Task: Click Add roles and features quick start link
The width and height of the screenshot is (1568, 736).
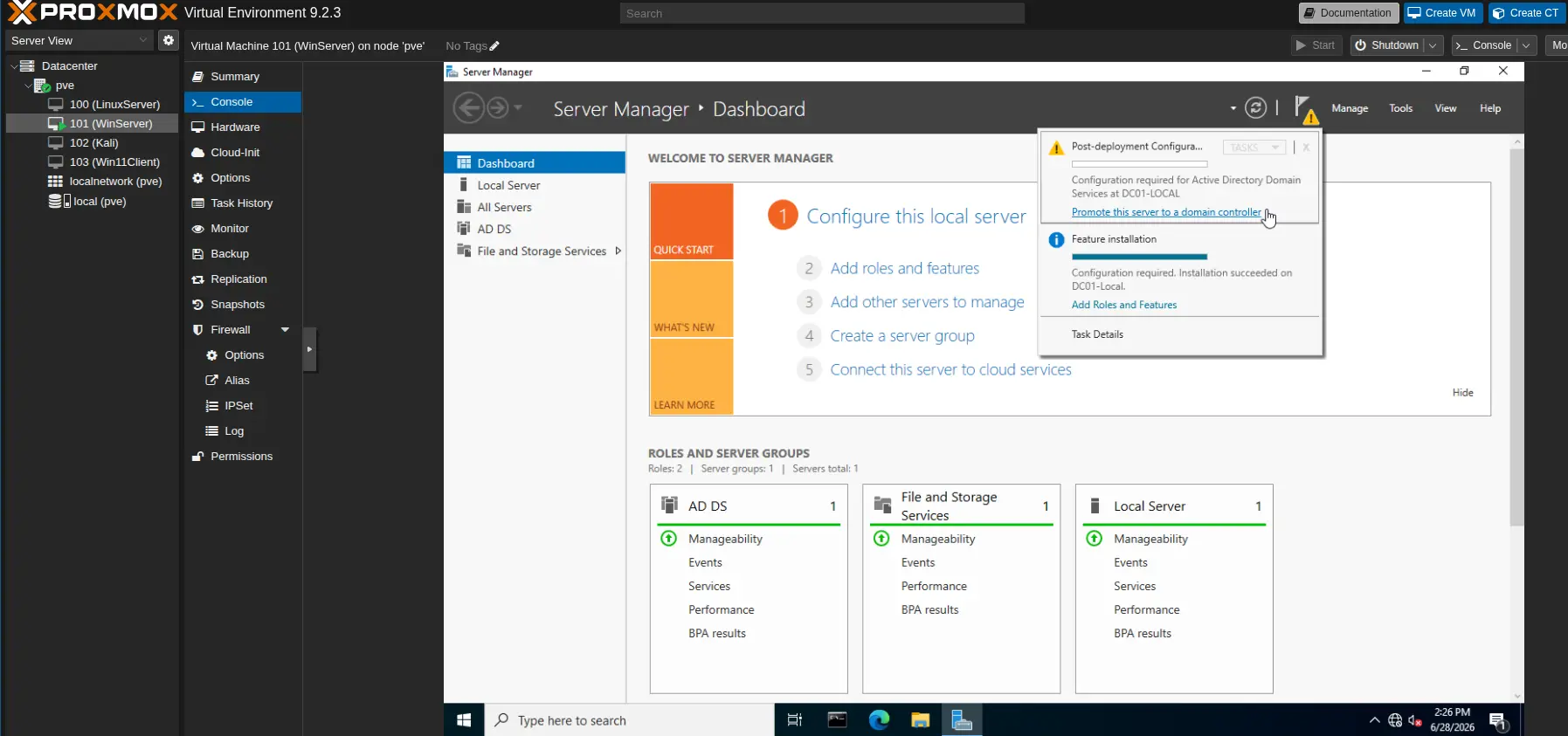Action: (904, 268)
